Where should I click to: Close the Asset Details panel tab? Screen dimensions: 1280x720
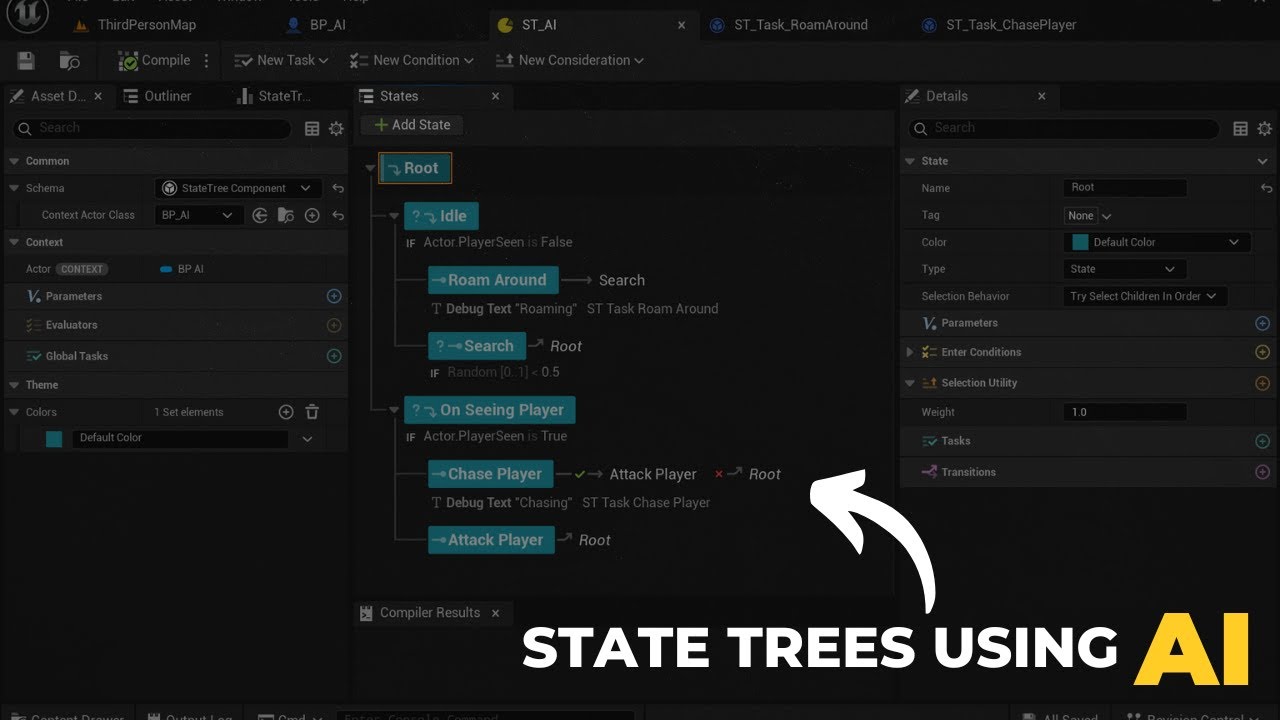pos(98,96)
